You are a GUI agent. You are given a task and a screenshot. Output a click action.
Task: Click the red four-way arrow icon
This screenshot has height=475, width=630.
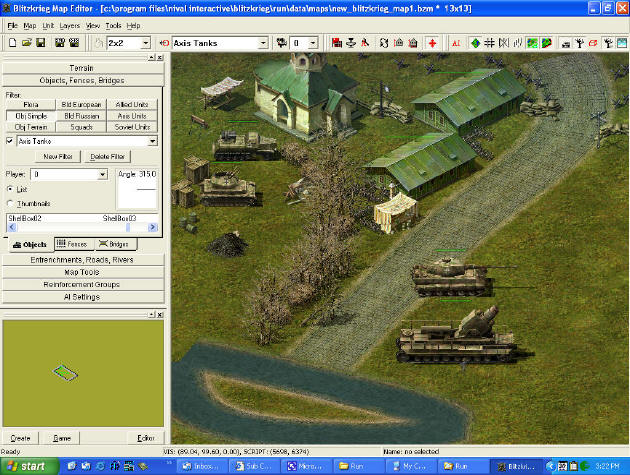[x=432, y=43]
